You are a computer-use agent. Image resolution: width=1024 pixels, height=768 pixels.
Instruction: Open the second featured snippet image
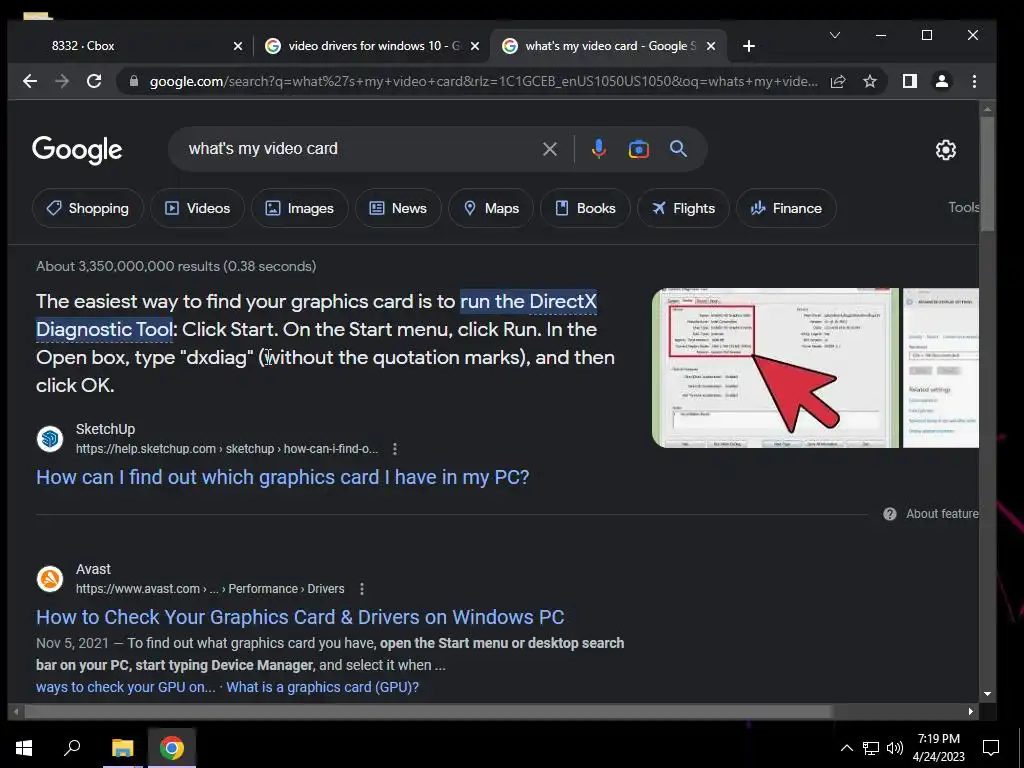click(x=940, y=368)
